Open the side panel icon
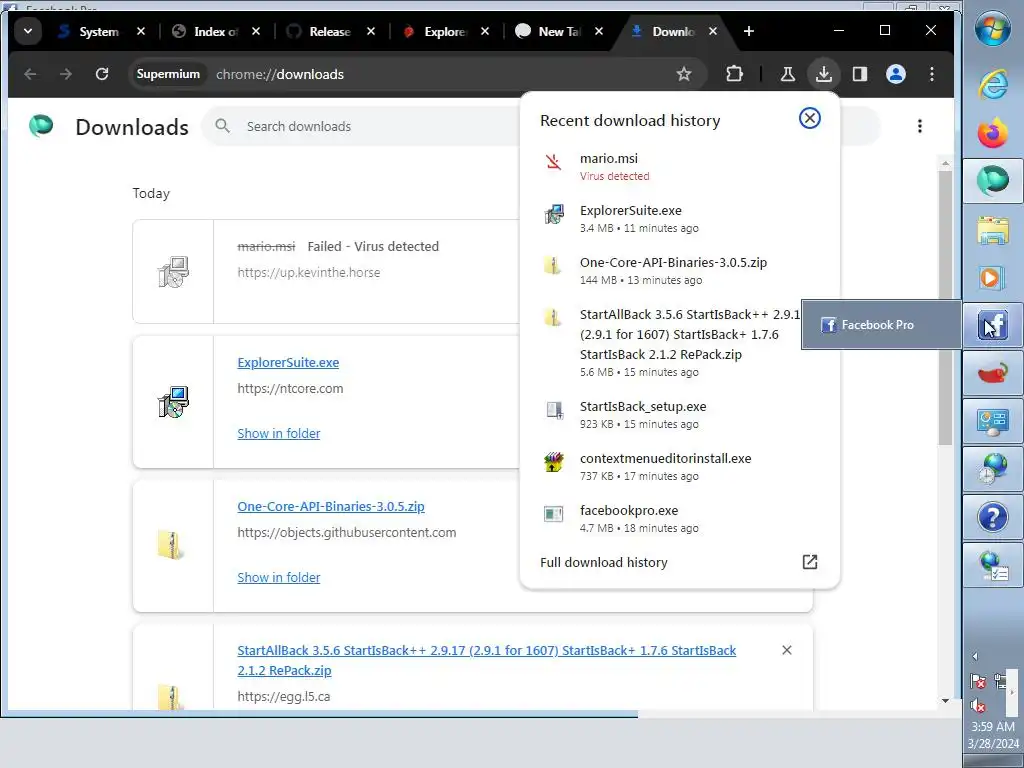The image size is (1024, 768). (x=859, y=74)
